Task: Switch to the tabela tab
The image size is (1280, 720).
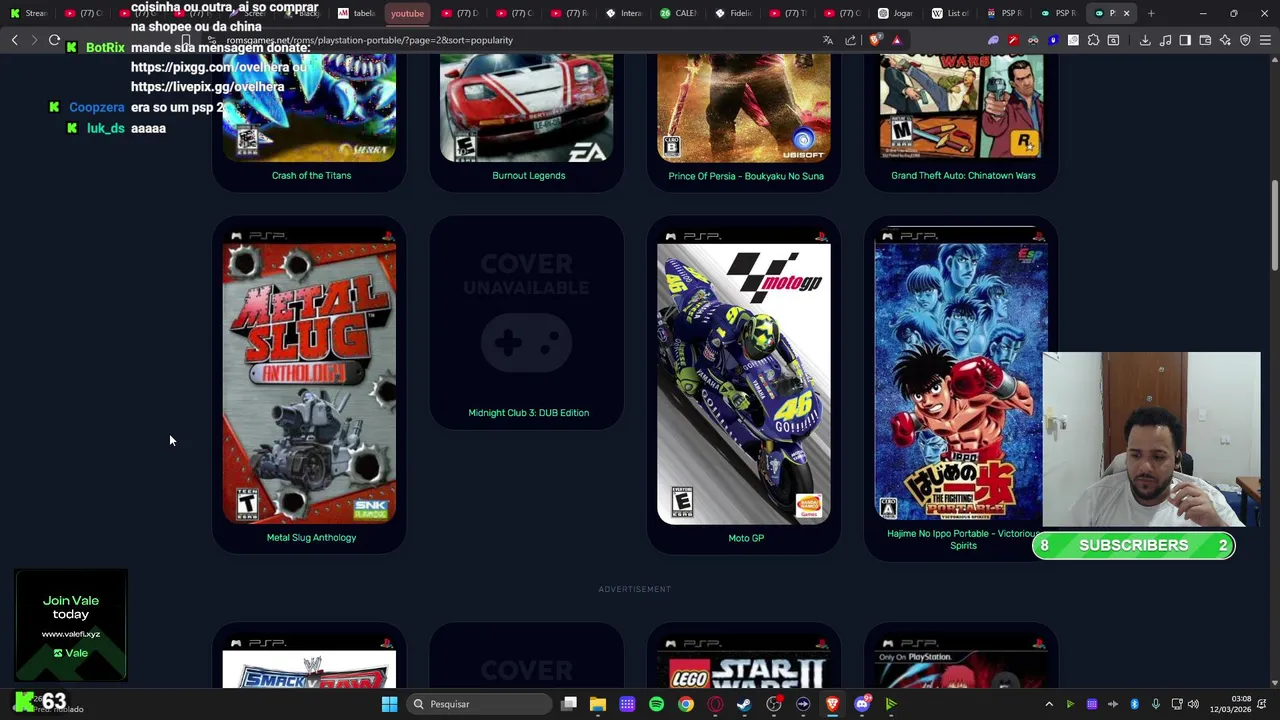Action: [357, 13]
